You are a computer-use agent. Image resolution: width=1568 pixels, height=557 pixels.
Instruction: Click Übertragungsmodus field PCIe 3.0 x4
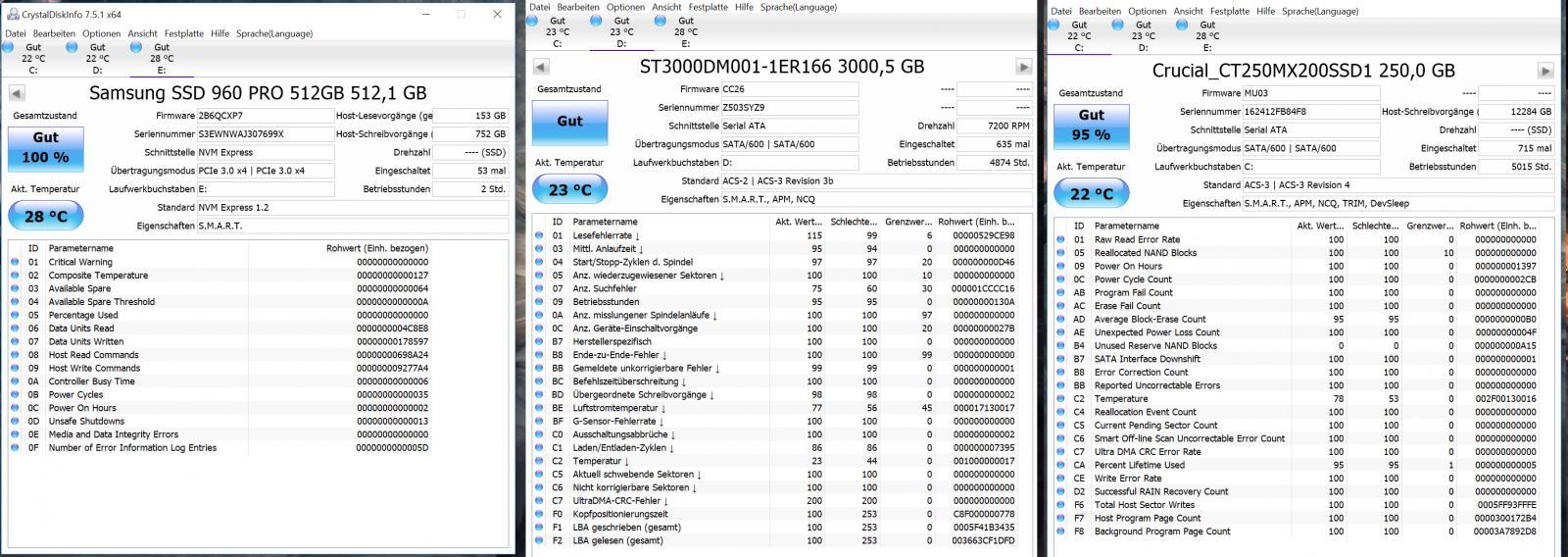266,171
